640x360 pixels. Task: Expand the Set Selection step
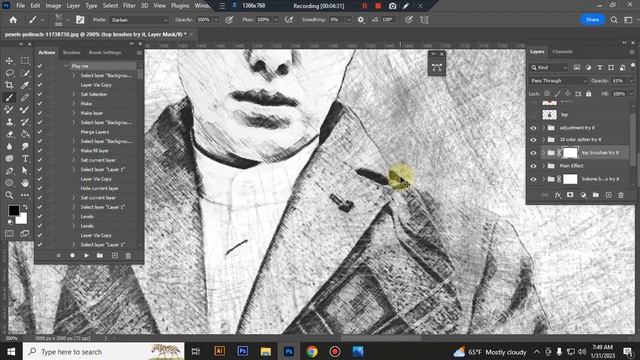click(74, 94)
